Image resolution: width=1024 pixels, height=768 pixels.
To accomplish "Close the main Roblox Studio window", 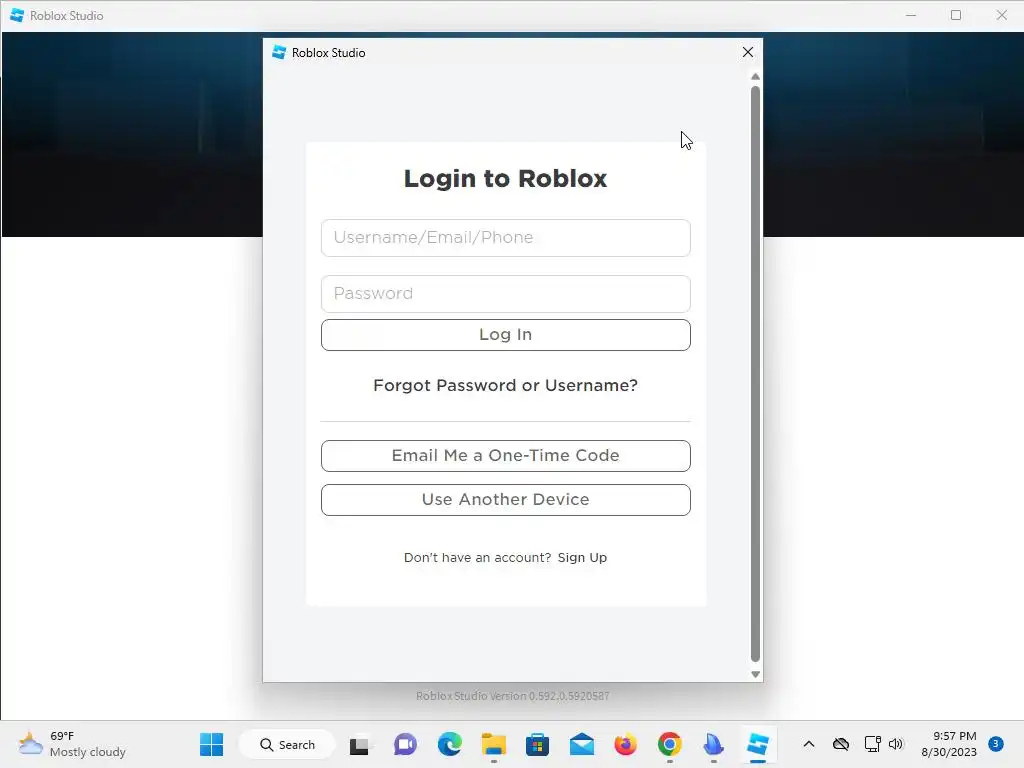I will coord(1001,15).
